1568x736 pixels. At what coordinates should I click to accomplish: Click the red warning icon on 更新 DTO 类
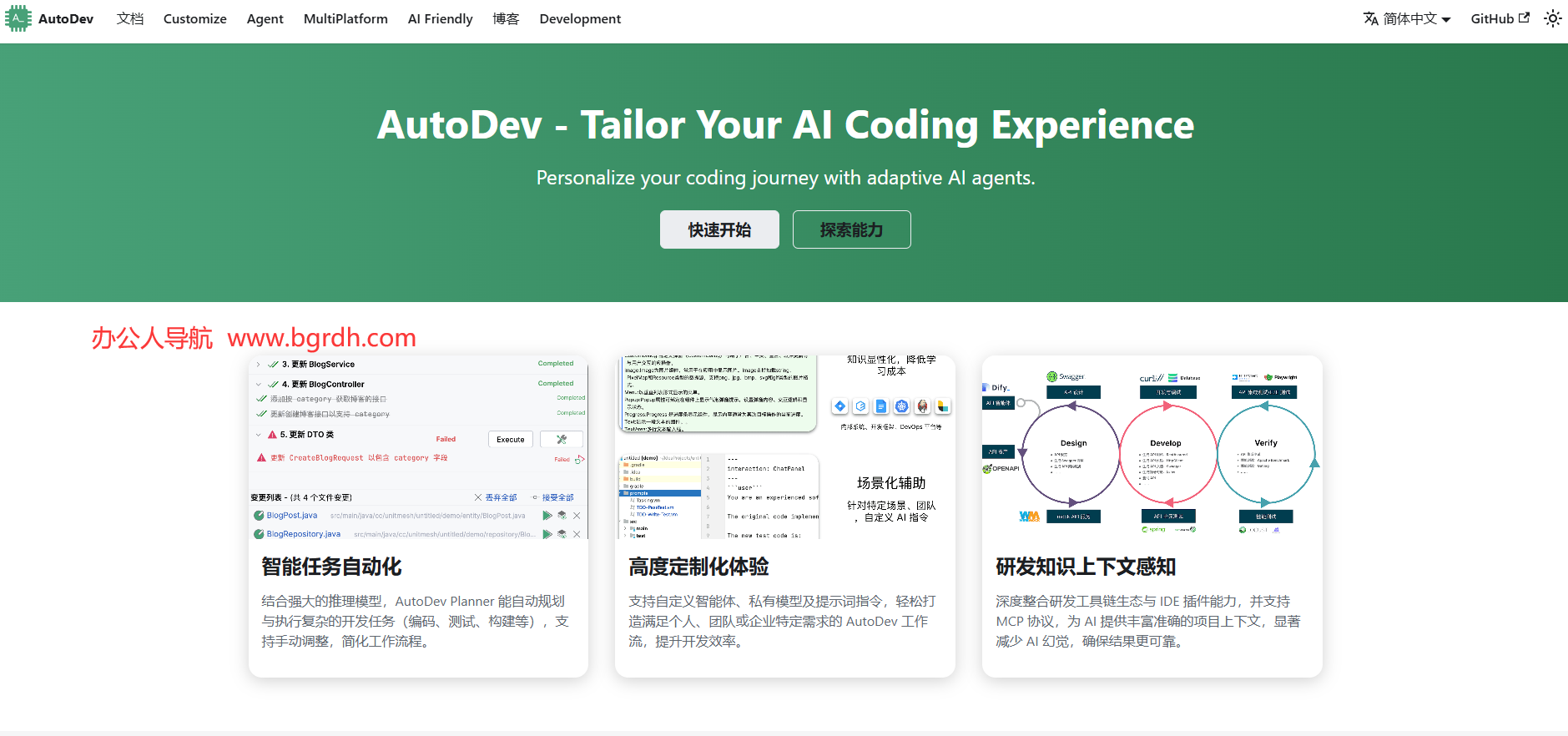272,435
